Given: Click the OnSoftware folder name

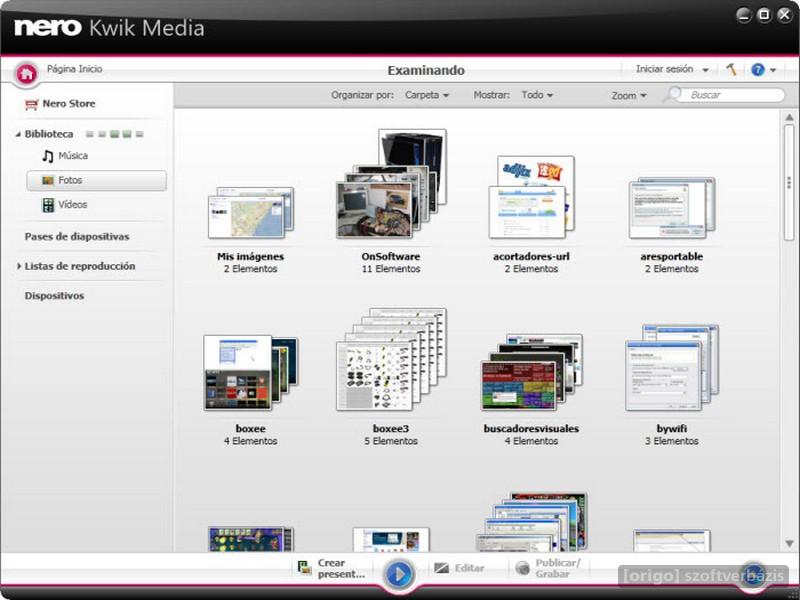Looking at the screenshot, I should click(391, 257).
